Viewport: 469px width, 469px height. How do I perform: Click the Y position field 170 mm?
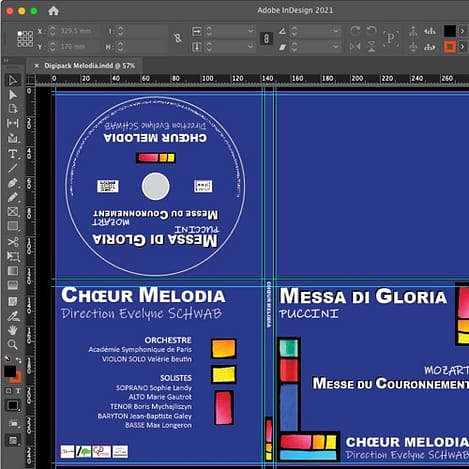click(78, 47)
